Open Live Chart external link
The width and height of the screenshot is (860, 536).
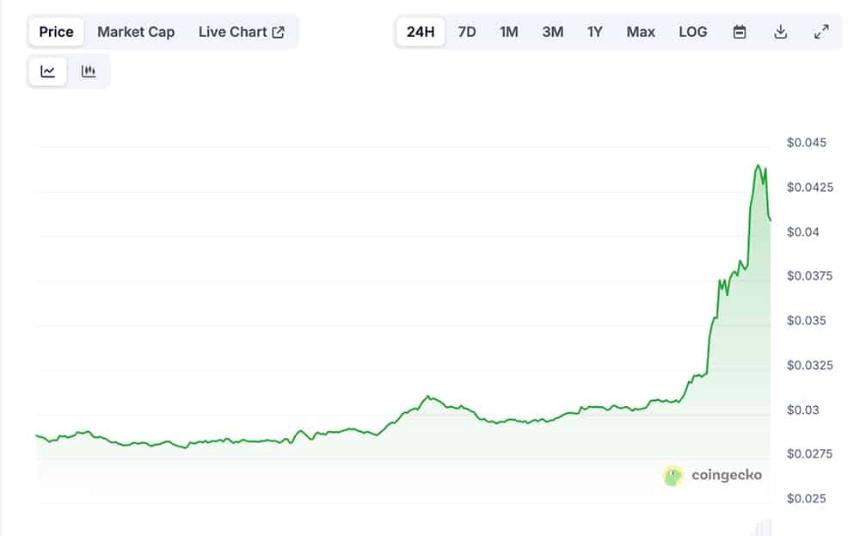point(241,32)
